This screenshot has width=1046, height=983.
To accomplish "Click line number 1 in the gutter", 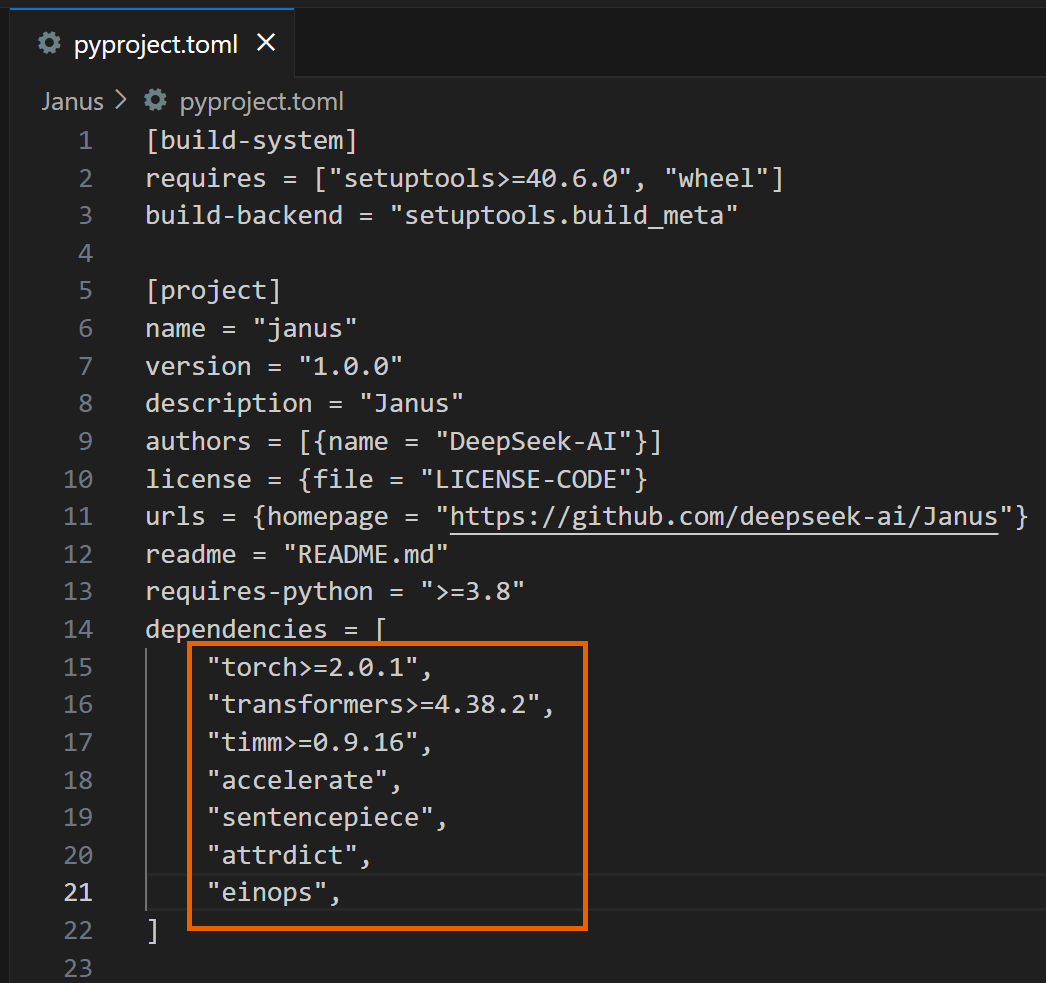I will (x=84, y=140).
